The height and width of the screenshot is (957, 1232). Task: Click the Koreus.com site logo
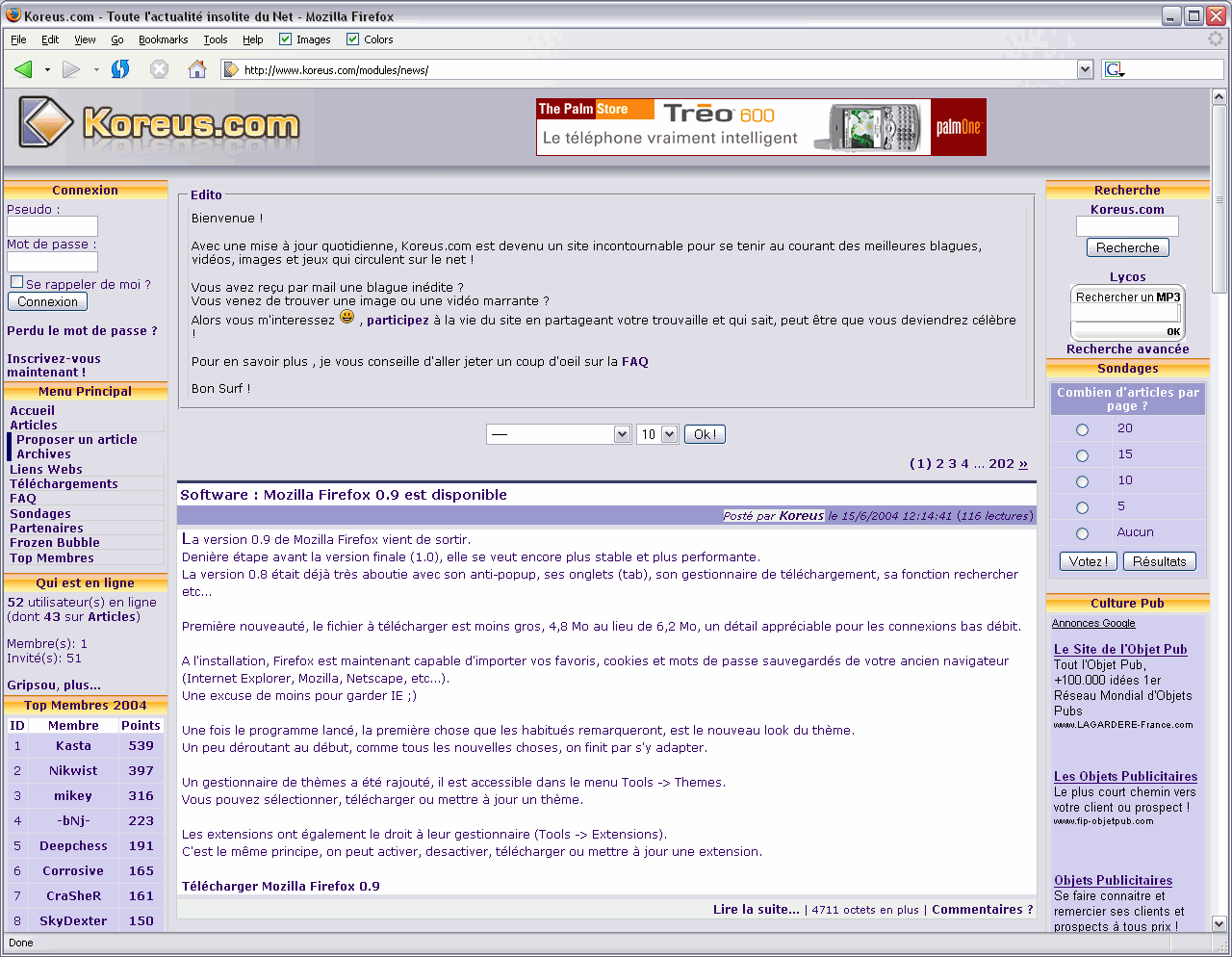(x=160, y=123)
